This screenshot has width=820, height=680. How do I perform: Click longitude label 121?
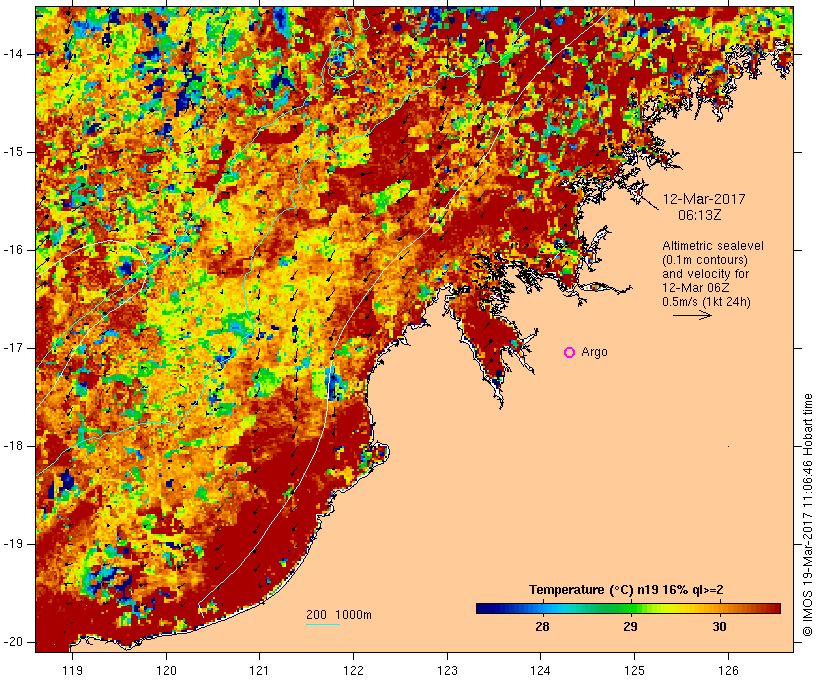click(259, 671)
